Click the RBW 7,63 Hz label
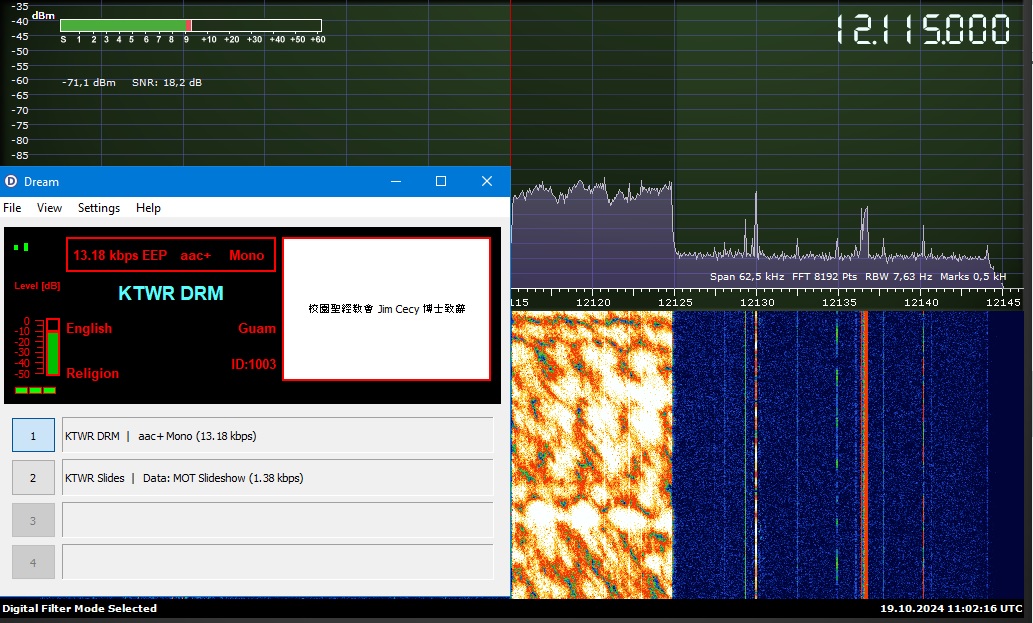The height and width of the screenshot is (623, 1033). click(899, 277)
